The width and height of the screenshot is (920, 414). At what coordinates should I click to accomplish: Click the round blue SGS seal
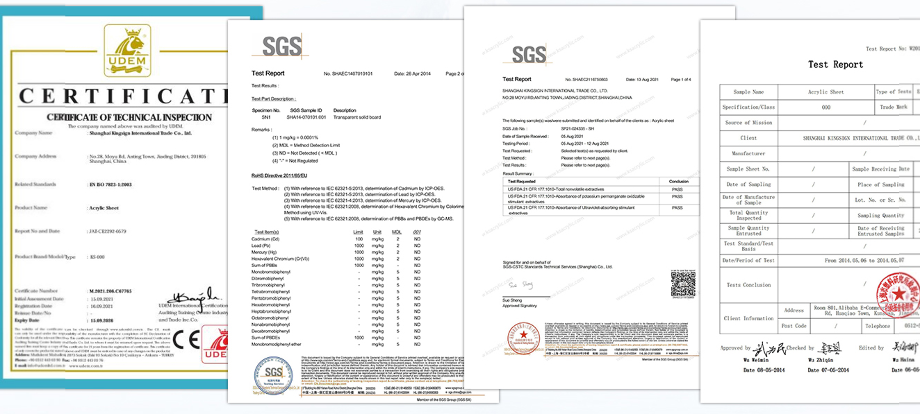click(273, 376)
